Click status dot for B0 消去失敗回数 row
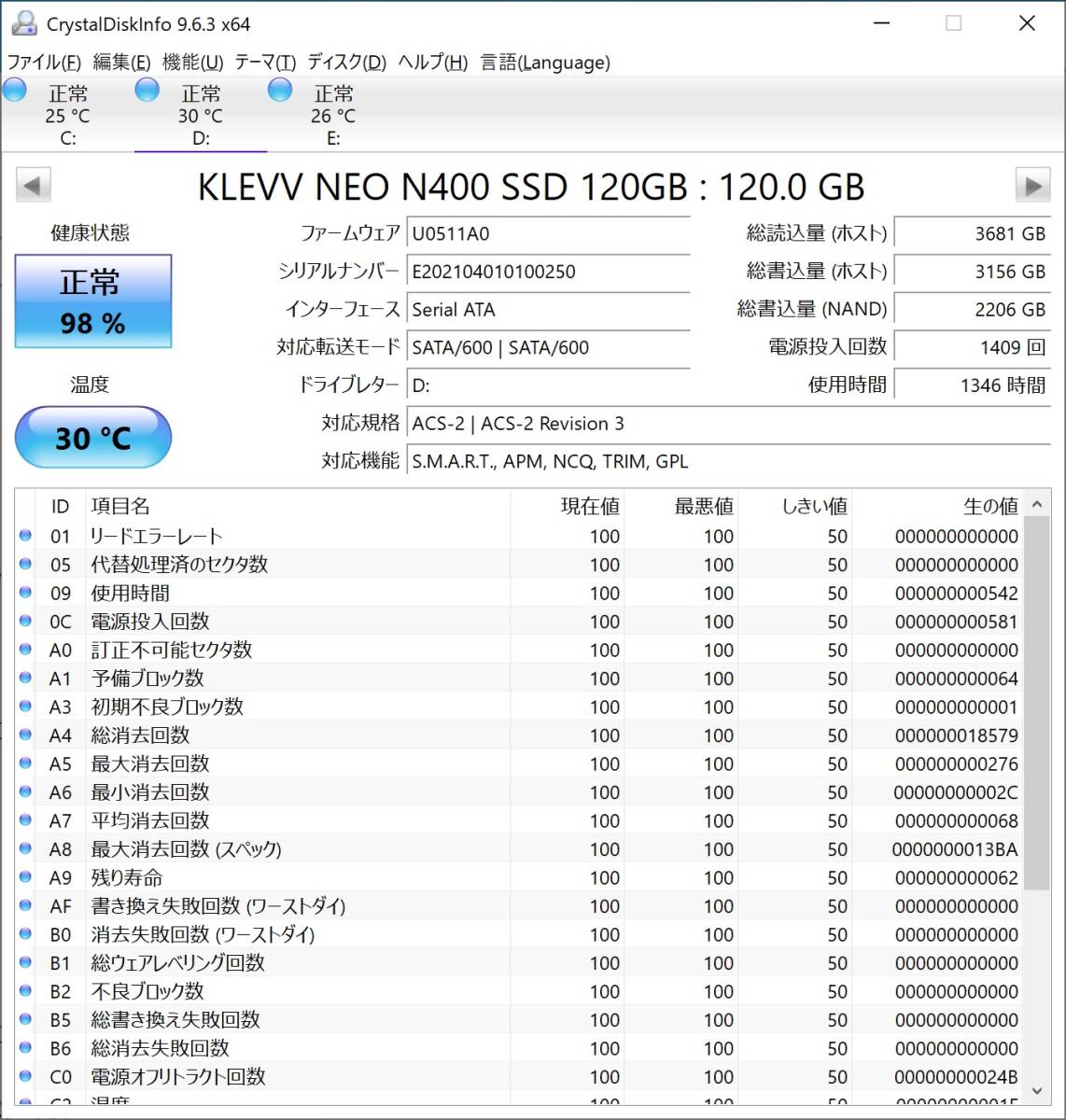1066x1120 pixels. point(26,934)
